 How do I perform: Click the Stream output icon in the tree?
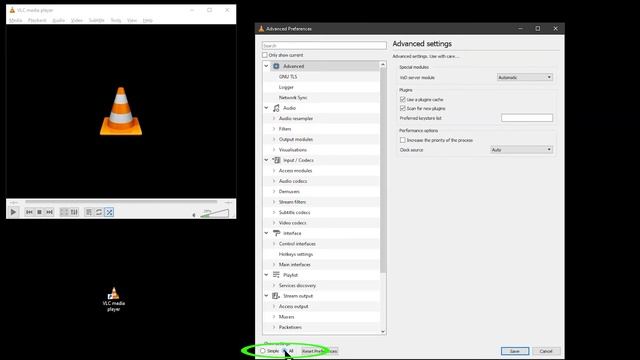(276, 296)
